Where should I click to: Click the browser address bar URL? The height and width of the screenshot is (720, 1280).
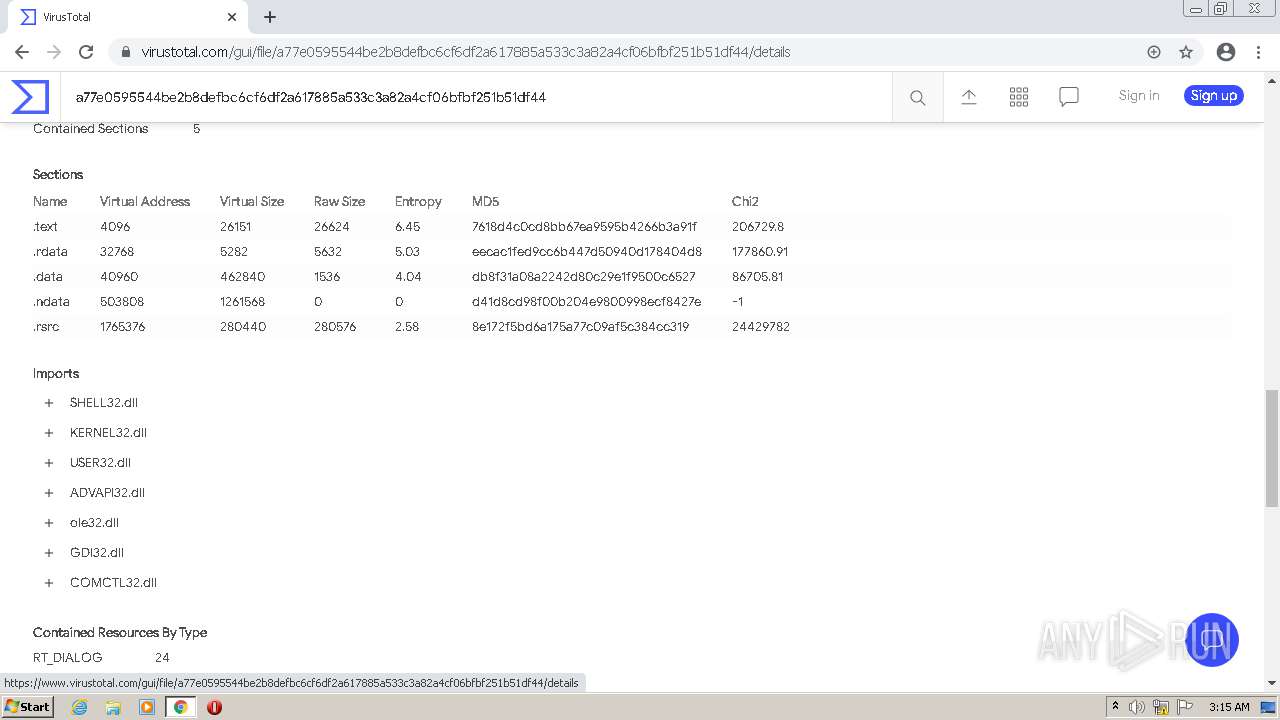coord(466,52)
